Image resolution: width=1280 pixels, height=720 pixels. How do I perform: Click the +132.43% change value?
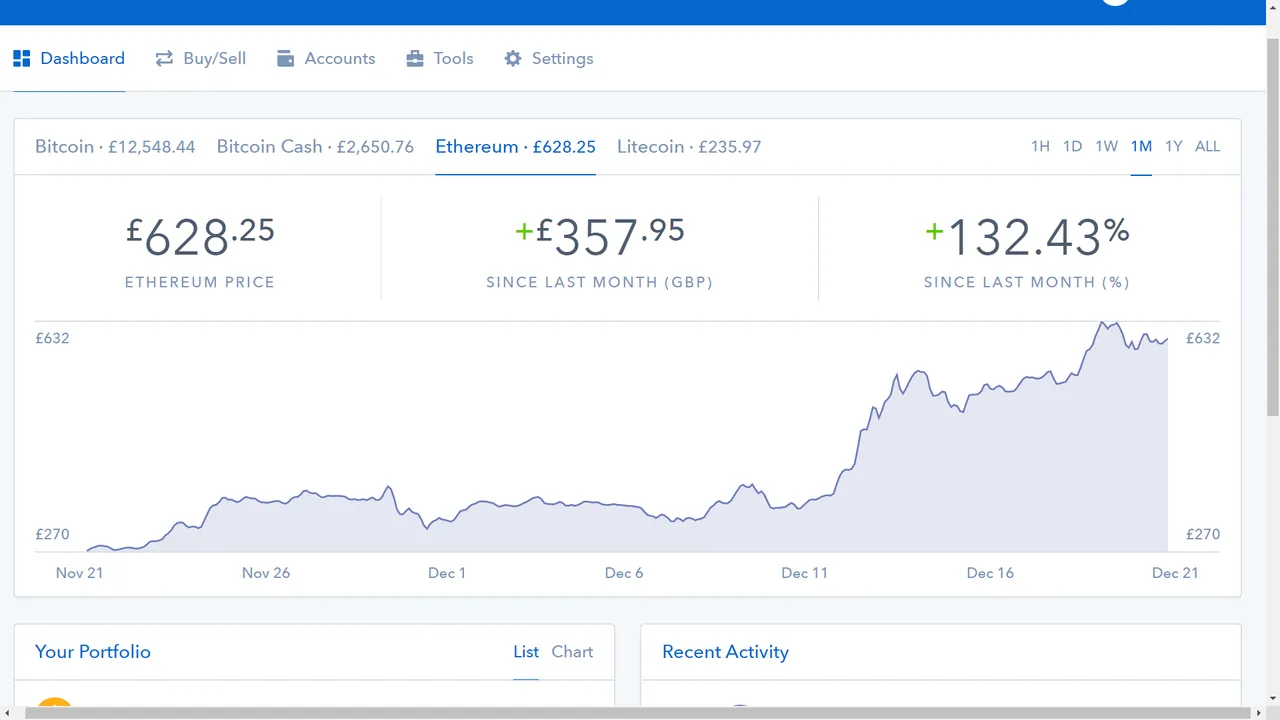point(1027,237)
